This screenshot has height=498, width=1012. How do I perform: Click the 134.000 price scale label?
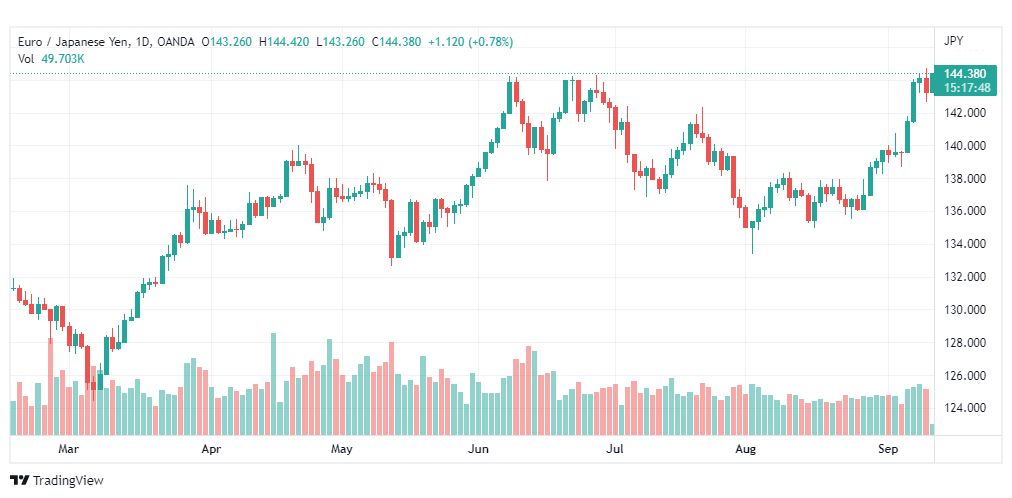click(964, 244)
